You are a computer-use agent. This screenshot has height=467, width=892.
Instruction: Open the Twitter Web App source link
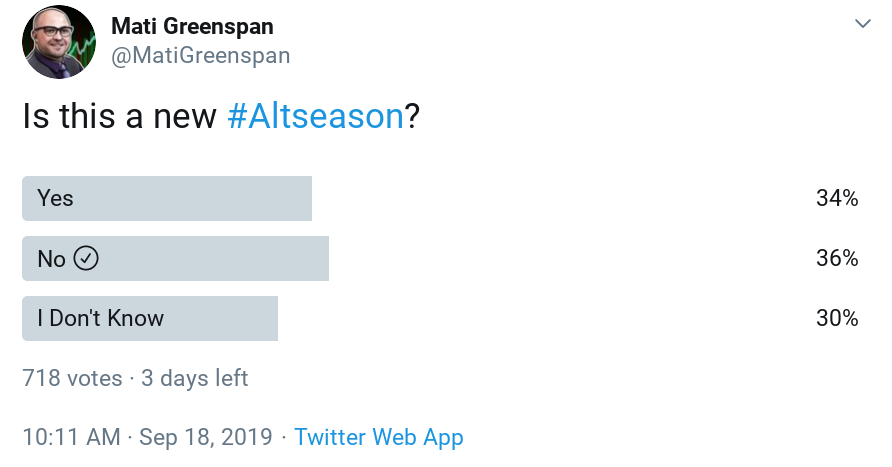(379, 437)
